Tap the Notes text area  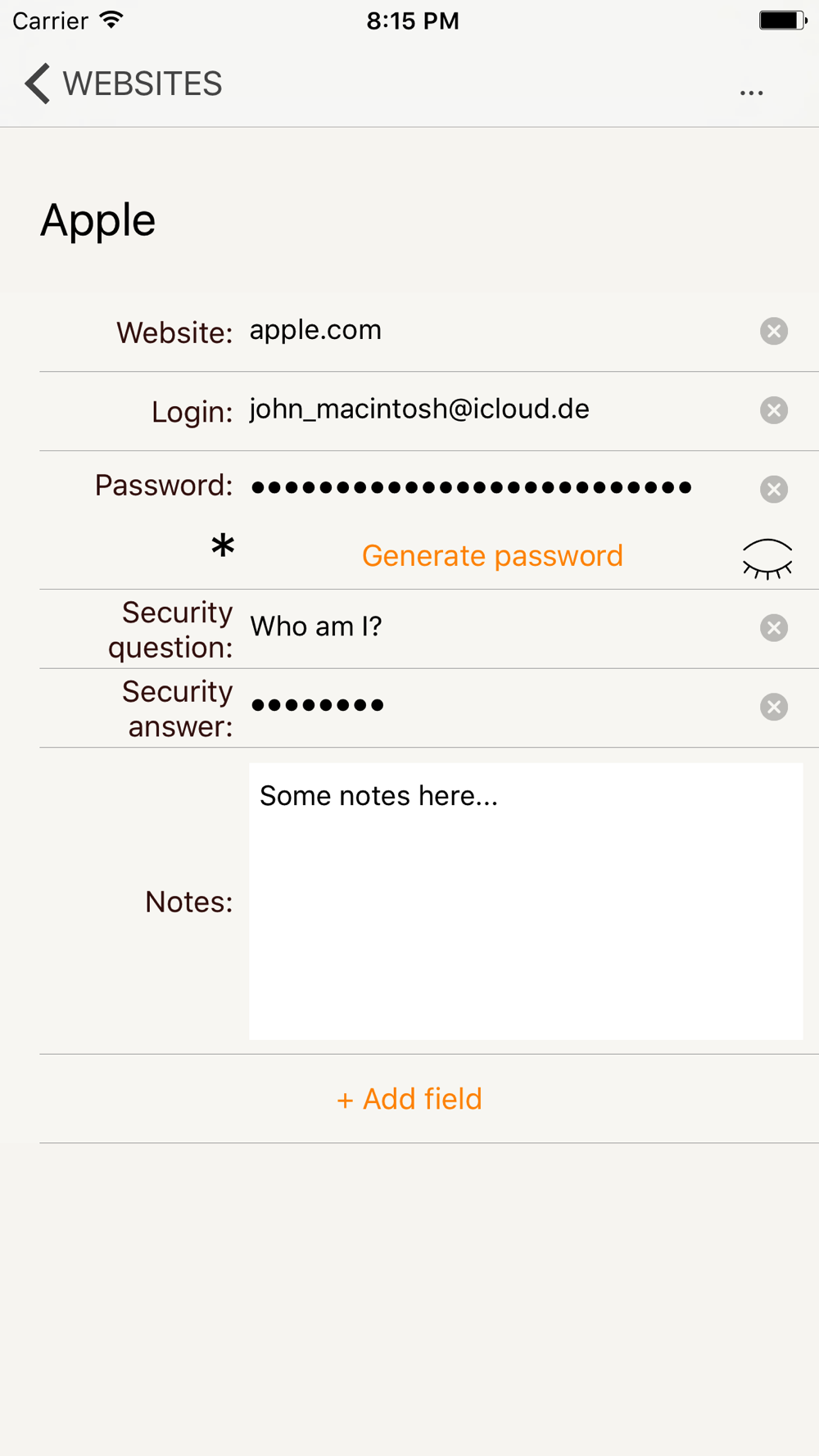tap(526, 902)
